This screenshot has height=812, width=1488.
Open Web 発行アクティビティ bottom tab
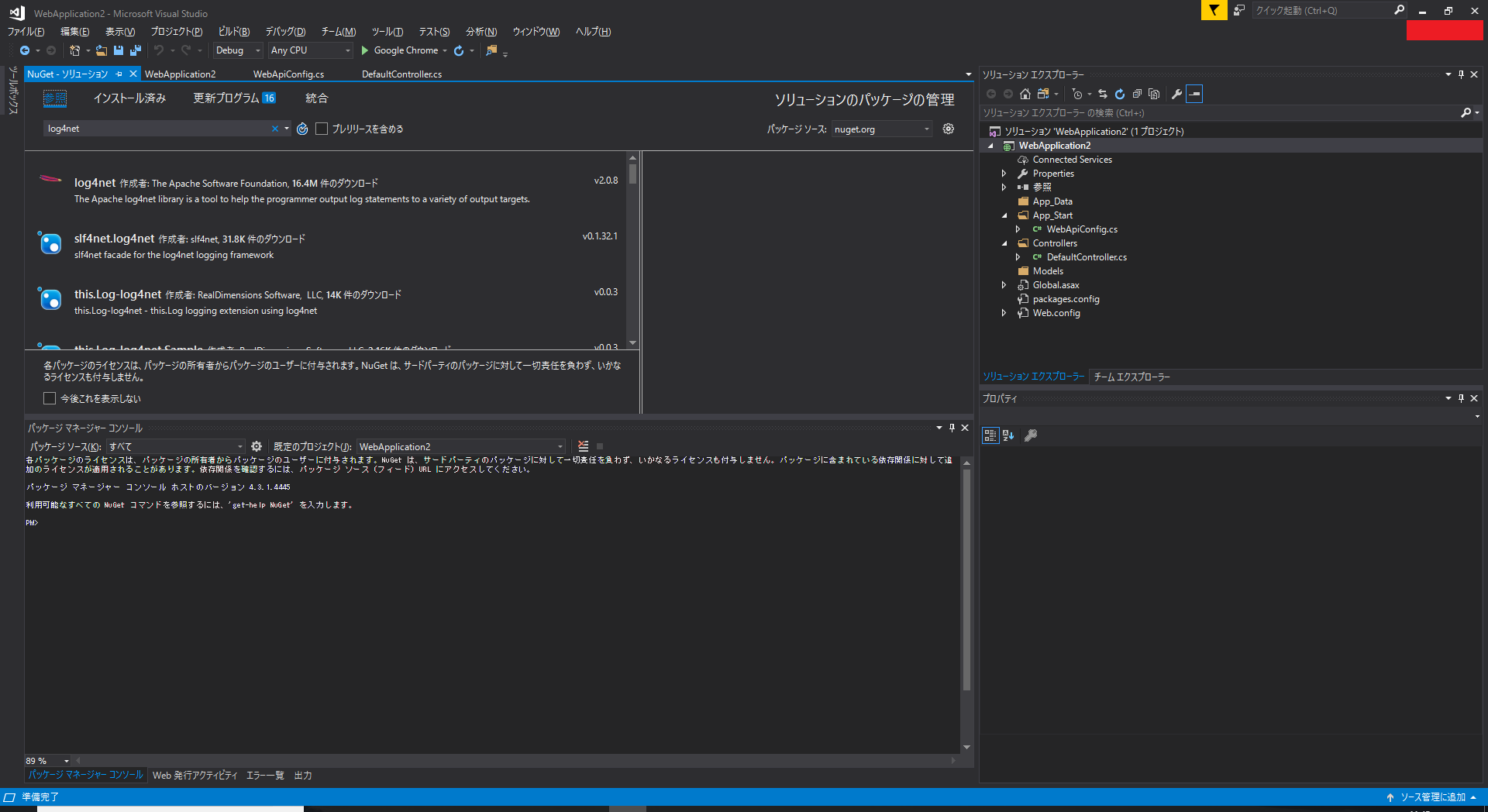point(195,776)
